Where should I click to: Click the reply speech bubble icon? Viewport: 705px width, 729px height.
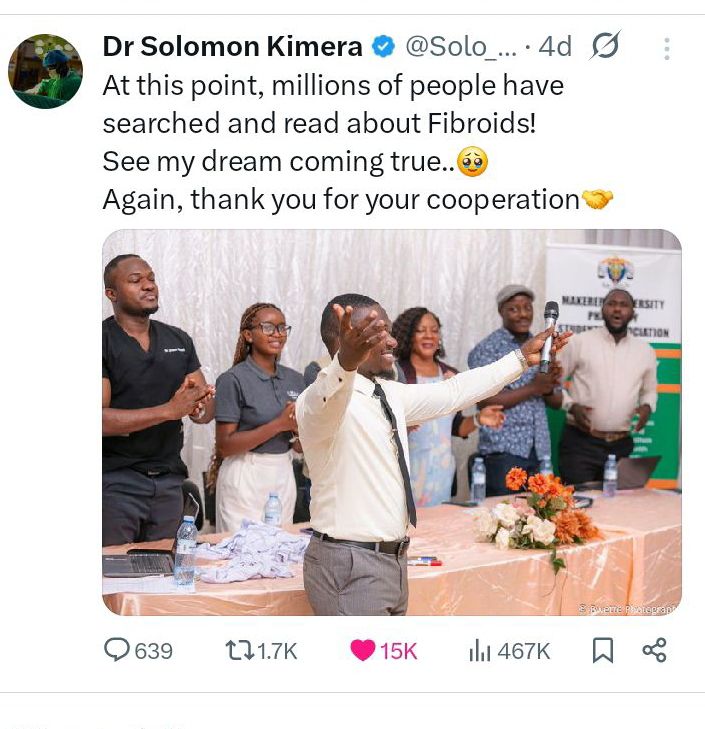click(117, 650)
